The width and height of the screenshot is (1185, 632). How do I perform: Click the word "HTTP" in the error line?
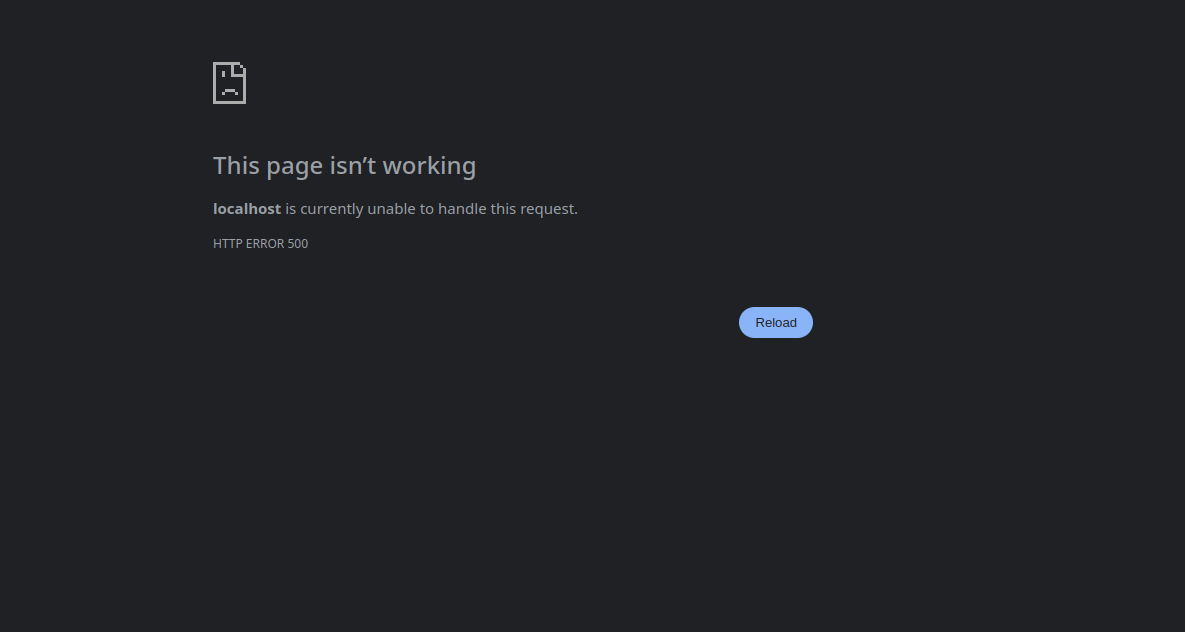227,243
